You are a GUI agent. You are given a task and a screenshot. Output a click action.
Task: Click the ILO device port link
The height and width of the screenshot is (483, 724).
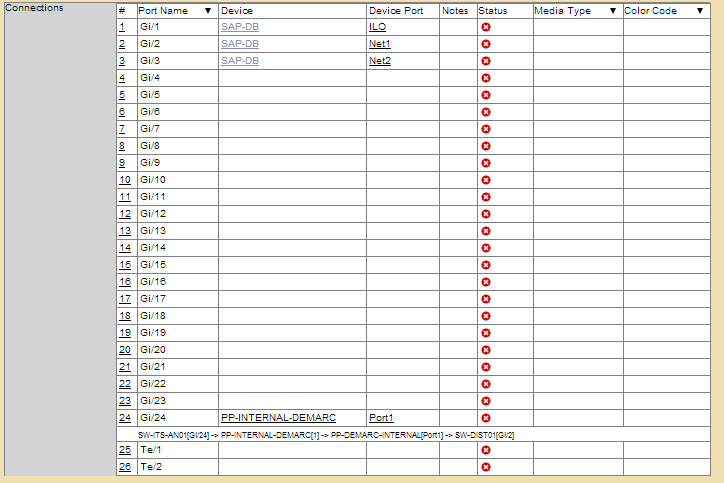(x=377, y=27)
